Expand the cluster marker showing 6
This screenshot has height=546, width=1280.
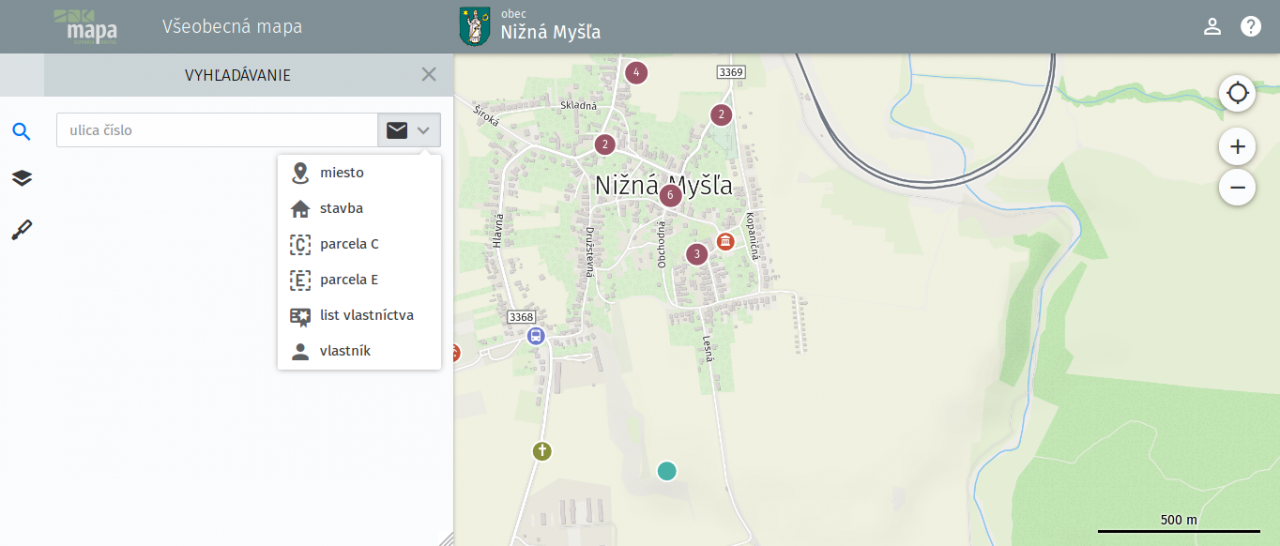670,195
